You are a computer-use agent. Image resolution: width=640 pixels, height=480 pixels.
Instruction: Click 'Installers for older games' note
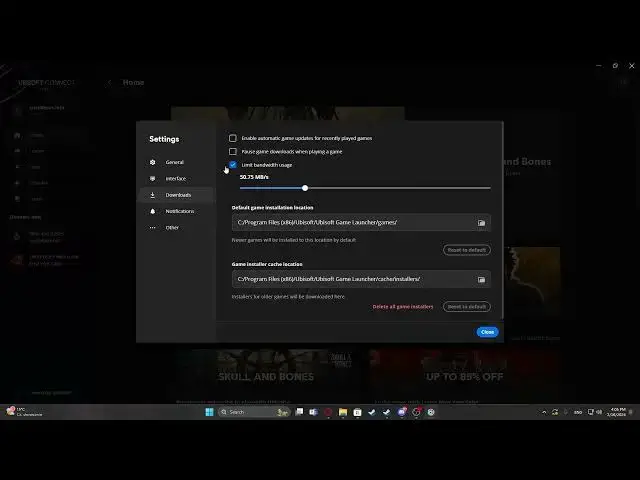point(288,297)
